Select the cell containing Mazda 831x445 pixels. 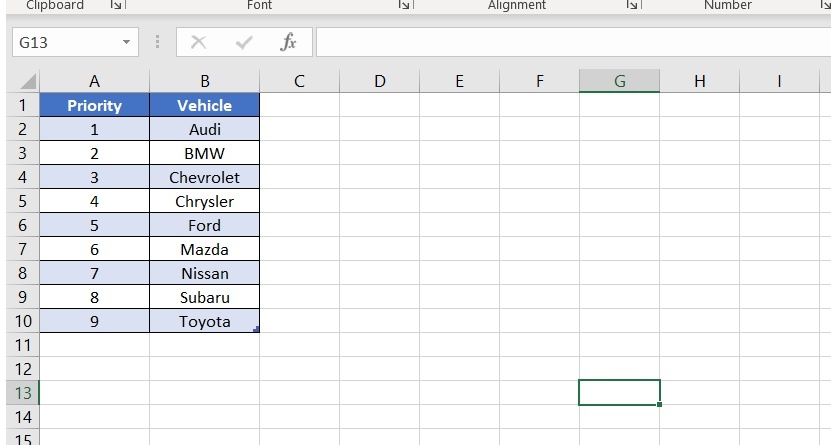point(205,249)
